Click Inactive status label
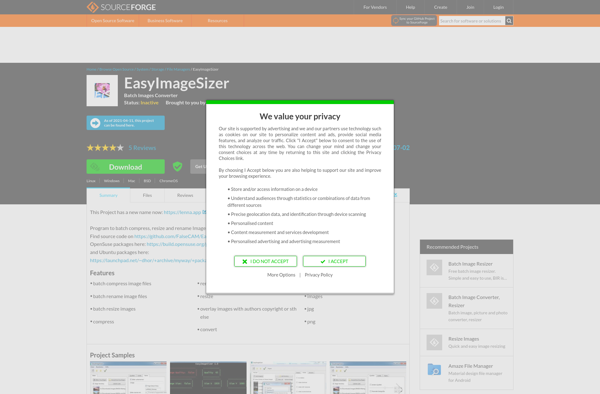Image resolution: width=600 pixels, height=394 pixels. (149, 103)
